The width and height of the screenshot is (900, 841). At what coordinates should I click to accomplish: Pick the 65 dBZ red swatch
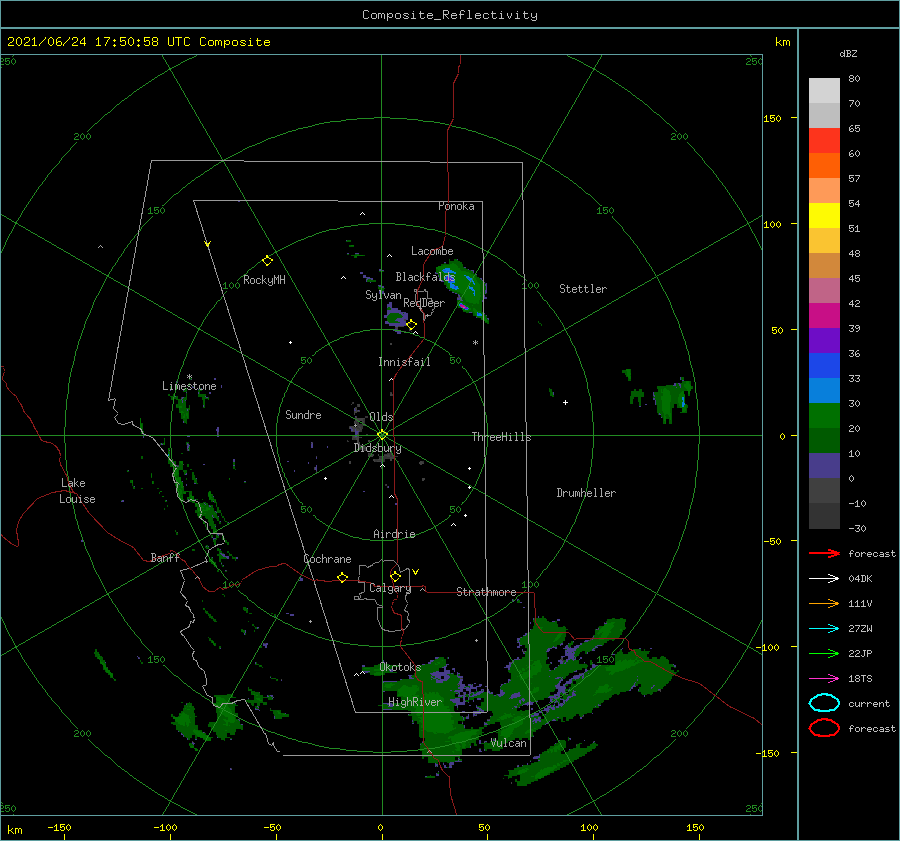click(x=824, y=140)
